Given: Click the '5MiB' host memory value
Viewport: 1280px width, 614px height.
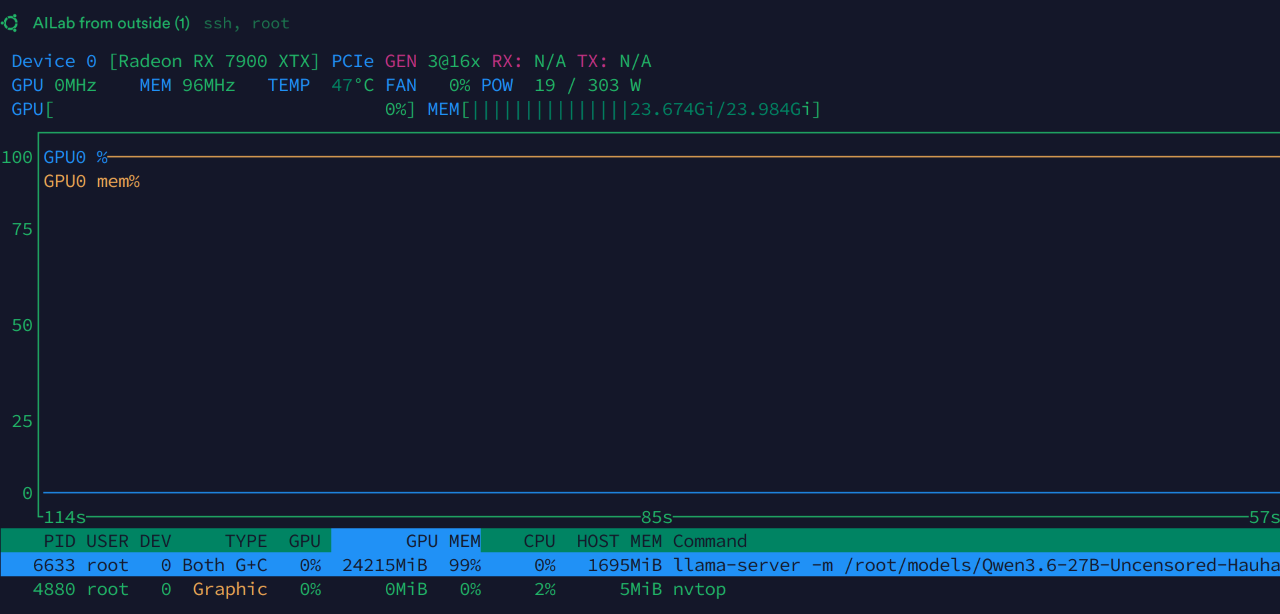Looking at the screenshot, I should pos(641,589).
